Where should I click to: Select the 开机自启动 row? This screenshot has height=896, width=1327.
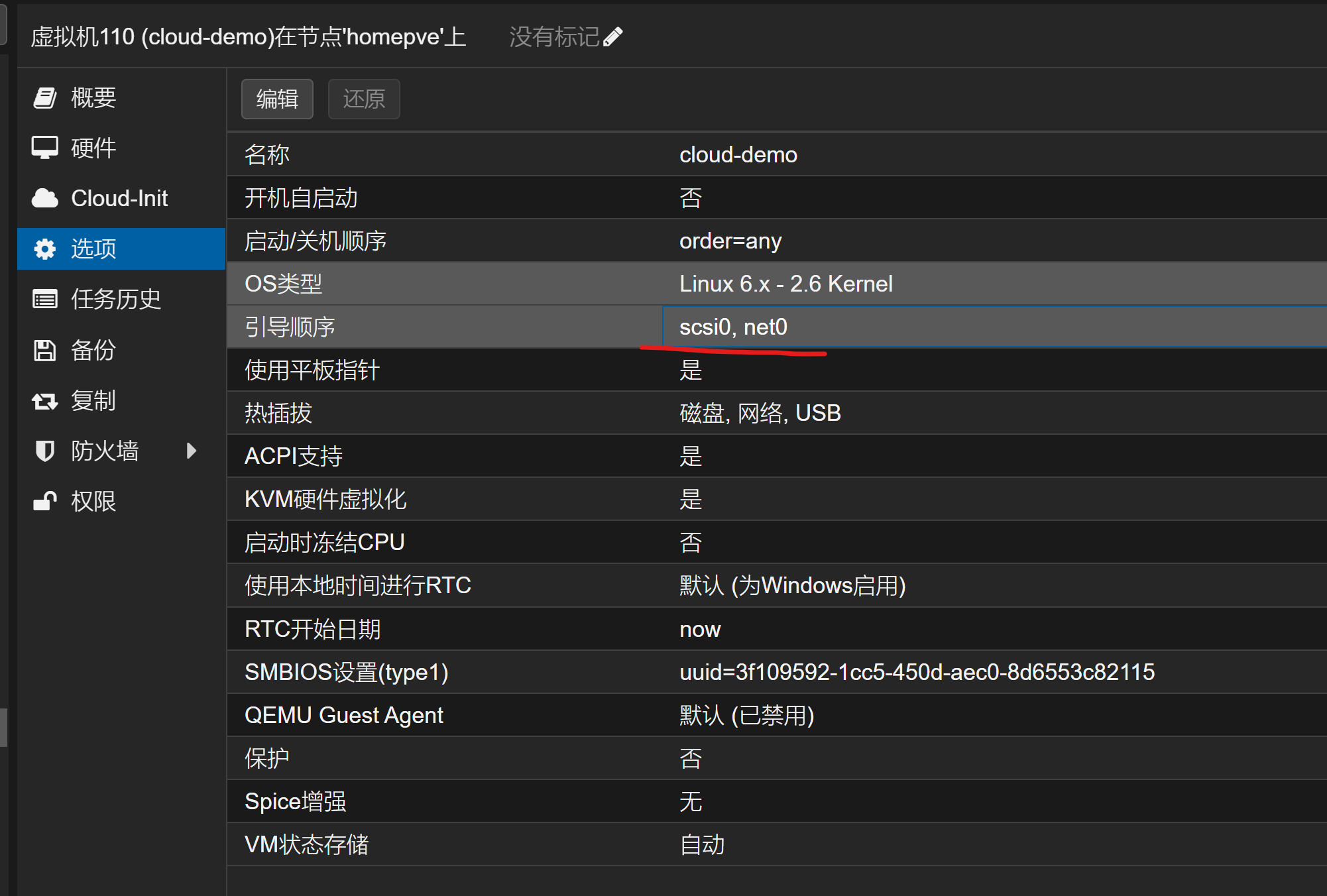776,197
